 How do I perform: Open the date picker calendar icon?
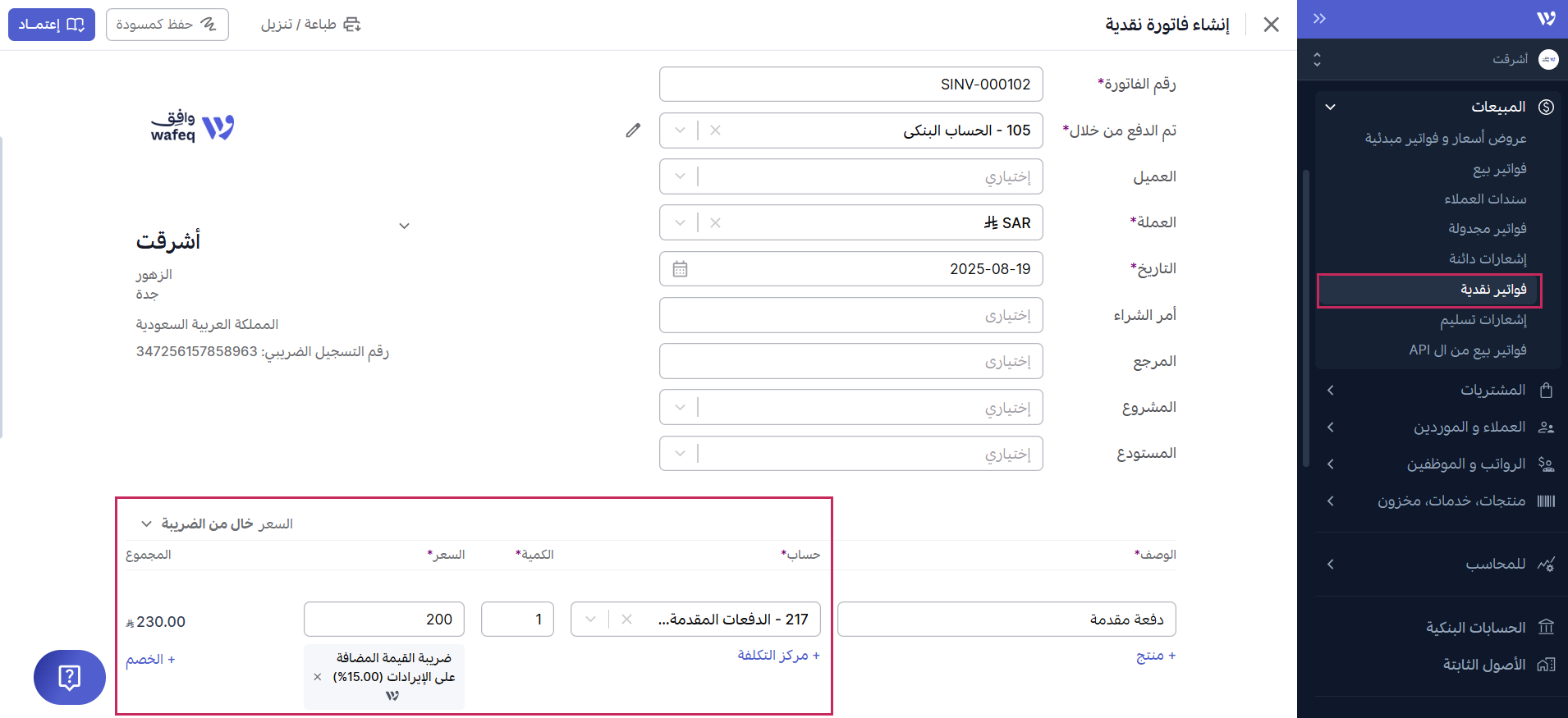click(x=680, y=269)
